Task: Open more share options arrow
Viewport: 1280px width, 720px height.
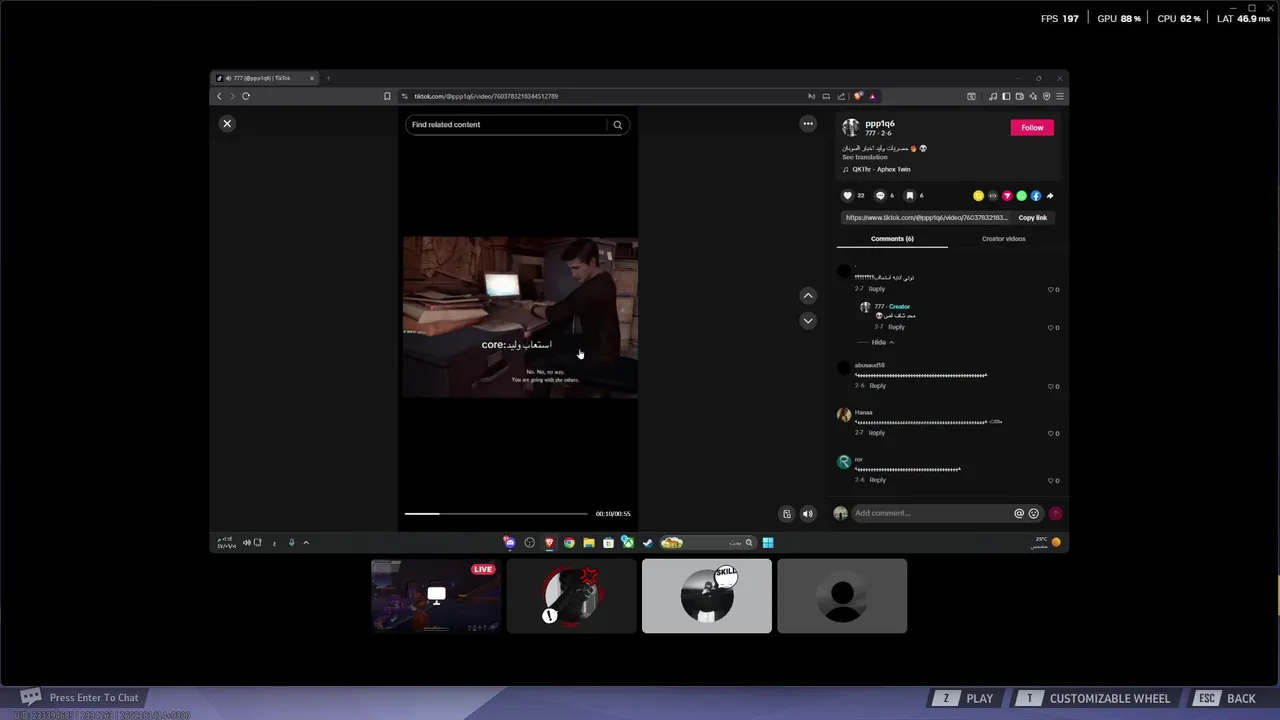Action: 1050,196
